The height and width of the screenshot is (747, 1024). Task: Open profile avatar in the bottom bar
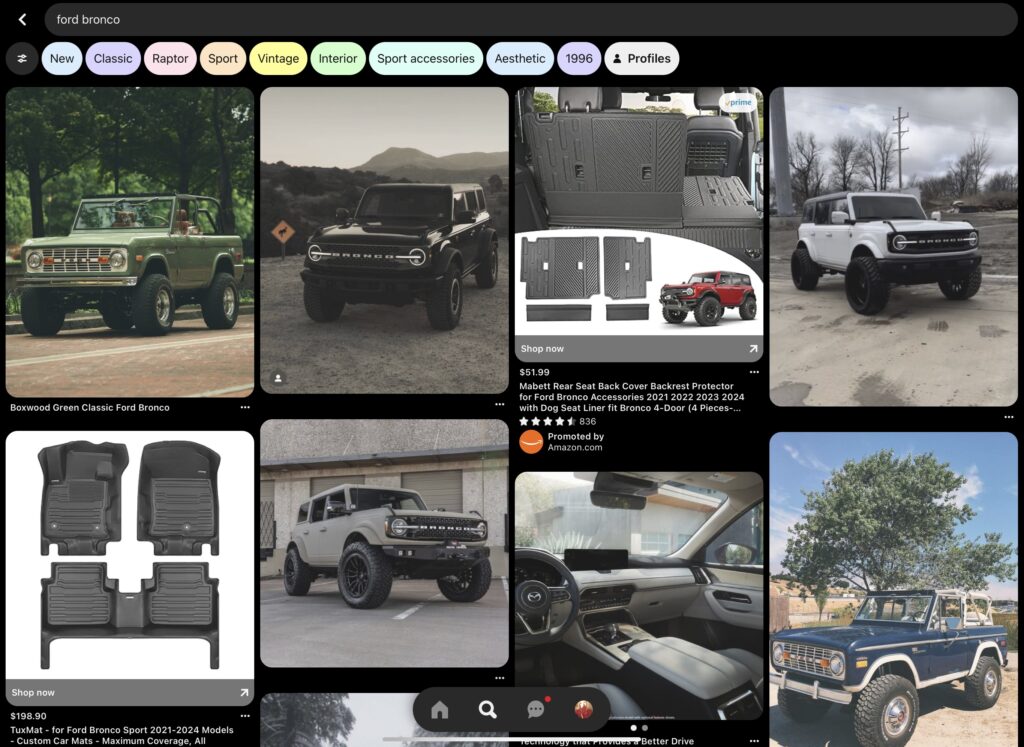pos(583,709)
